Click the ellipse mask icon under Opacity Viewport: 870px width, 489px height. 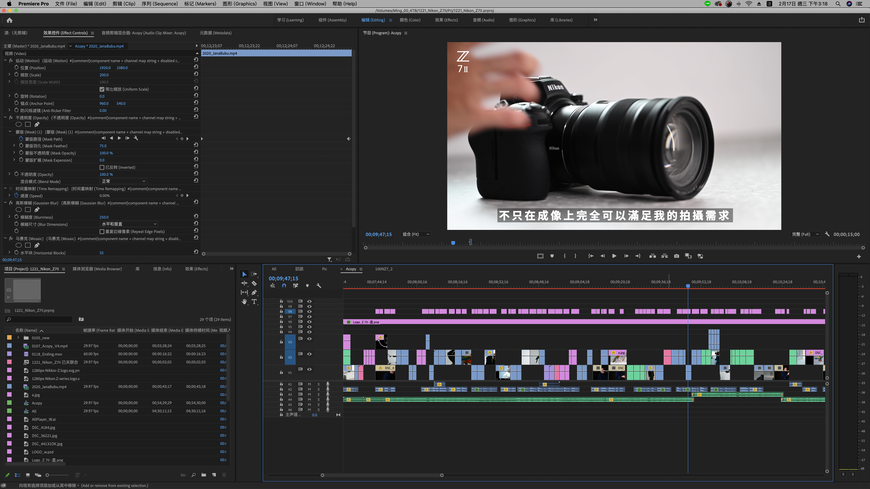pos(17,124)
